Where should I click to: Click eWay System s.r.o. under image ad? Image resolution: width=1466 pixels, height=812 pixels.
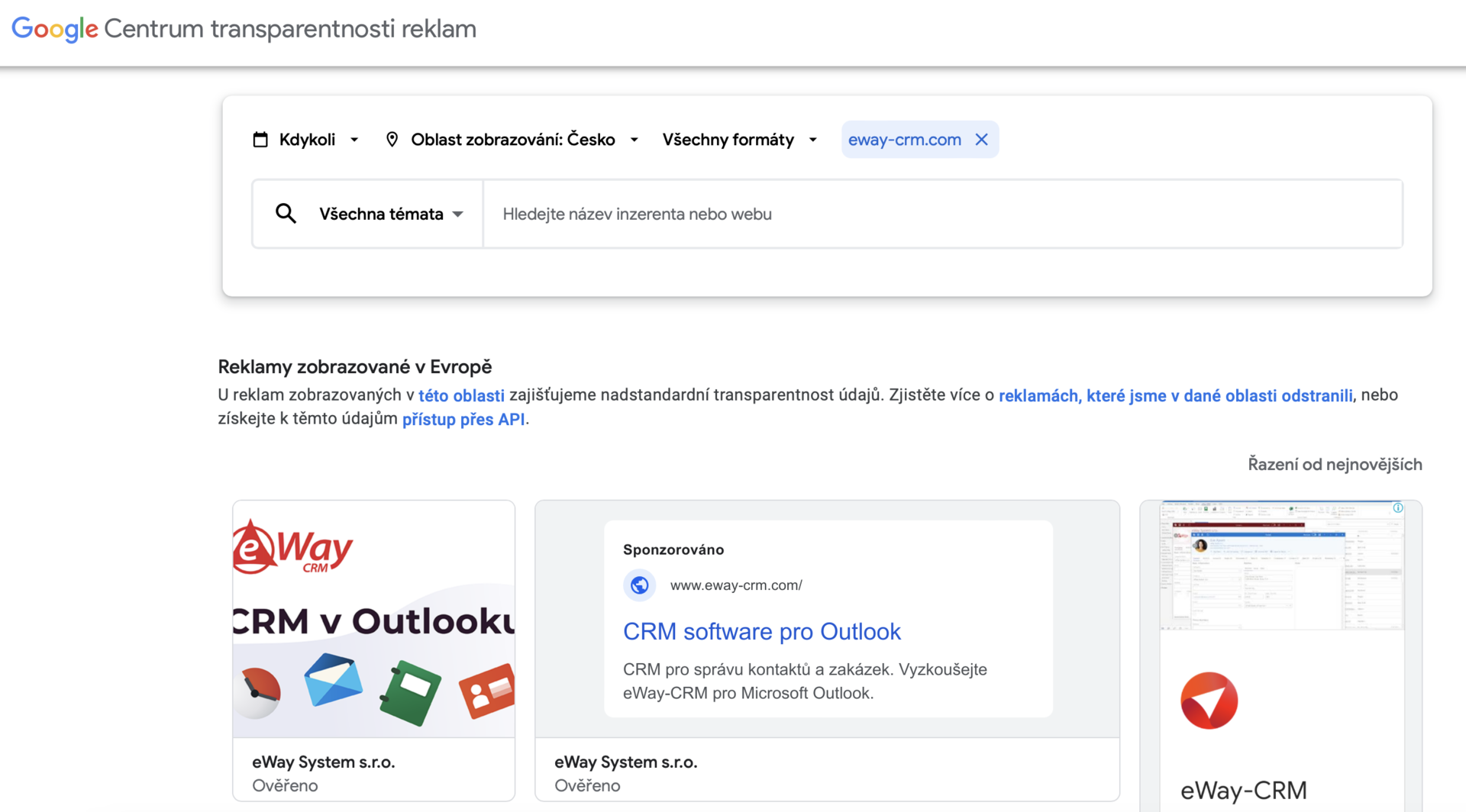point(323,762)
